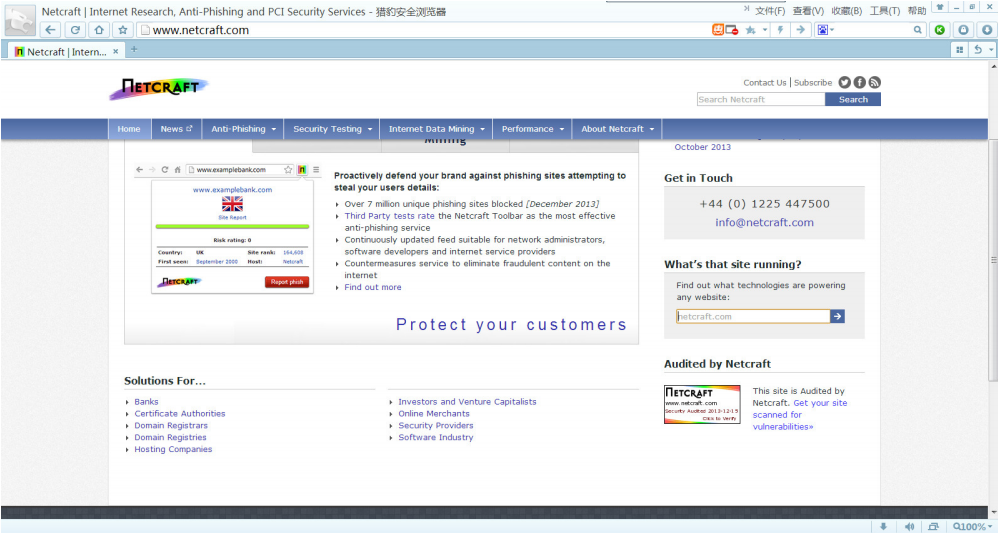Expand the Security Testing navigation dropdown
This screenshot has width=998, height=533.
point(332,129)
